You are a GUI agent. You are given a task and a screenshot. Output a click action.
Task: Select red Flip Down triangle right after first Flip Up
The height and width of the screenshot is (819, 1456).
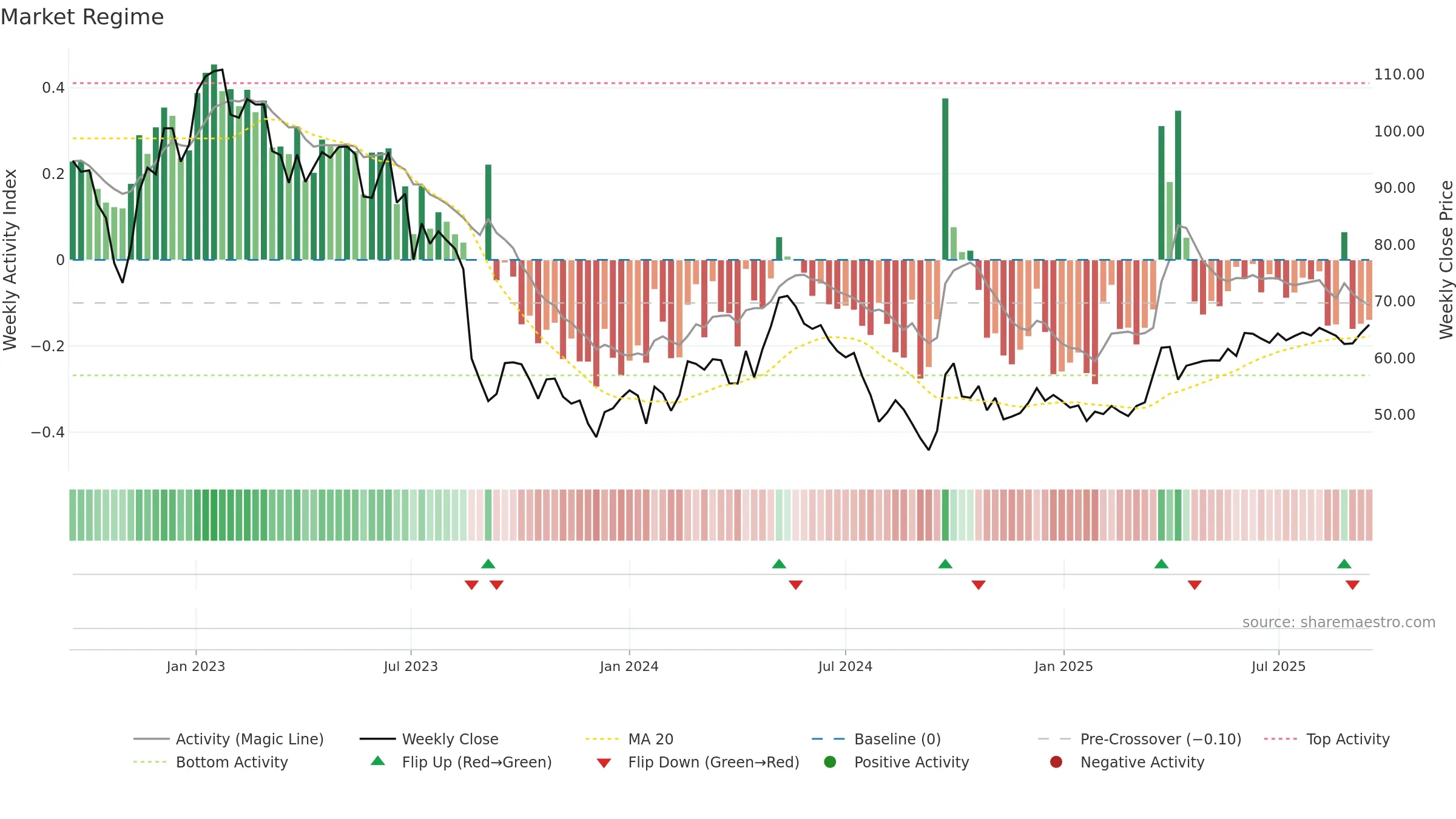click(496, 585)
